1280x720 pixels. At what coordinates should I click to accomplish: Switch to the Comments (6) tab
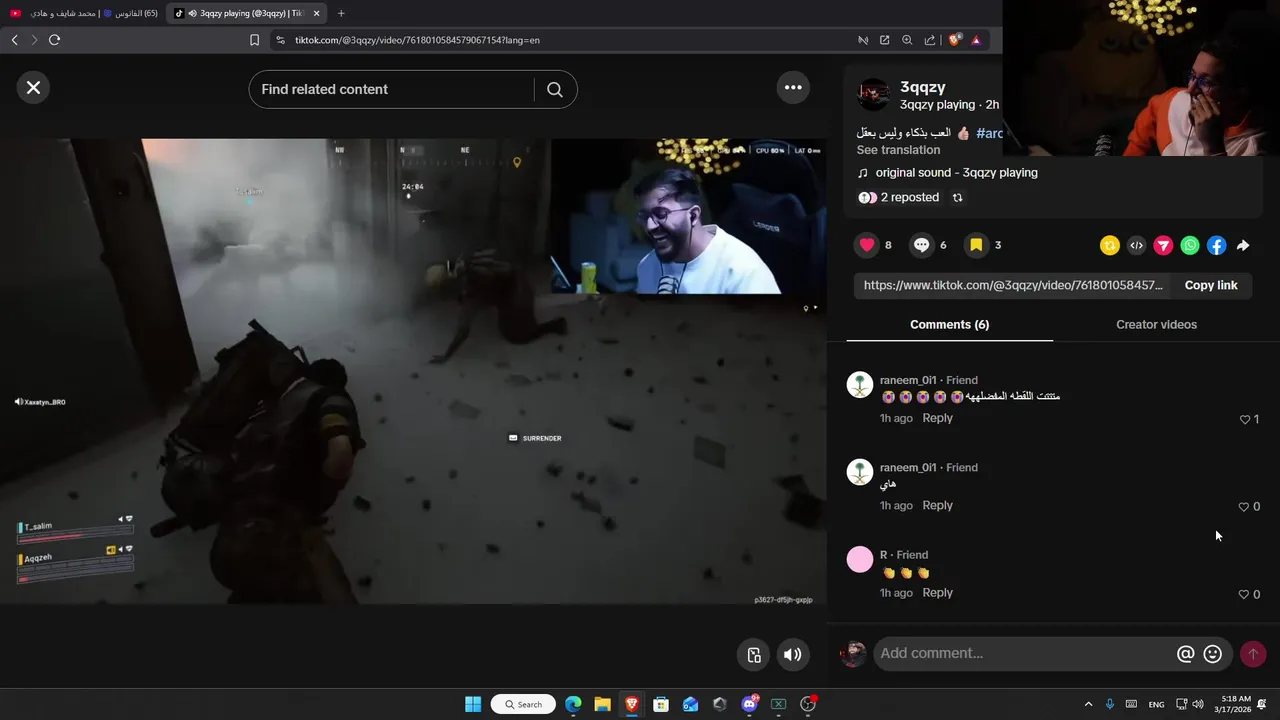(949, 325)
